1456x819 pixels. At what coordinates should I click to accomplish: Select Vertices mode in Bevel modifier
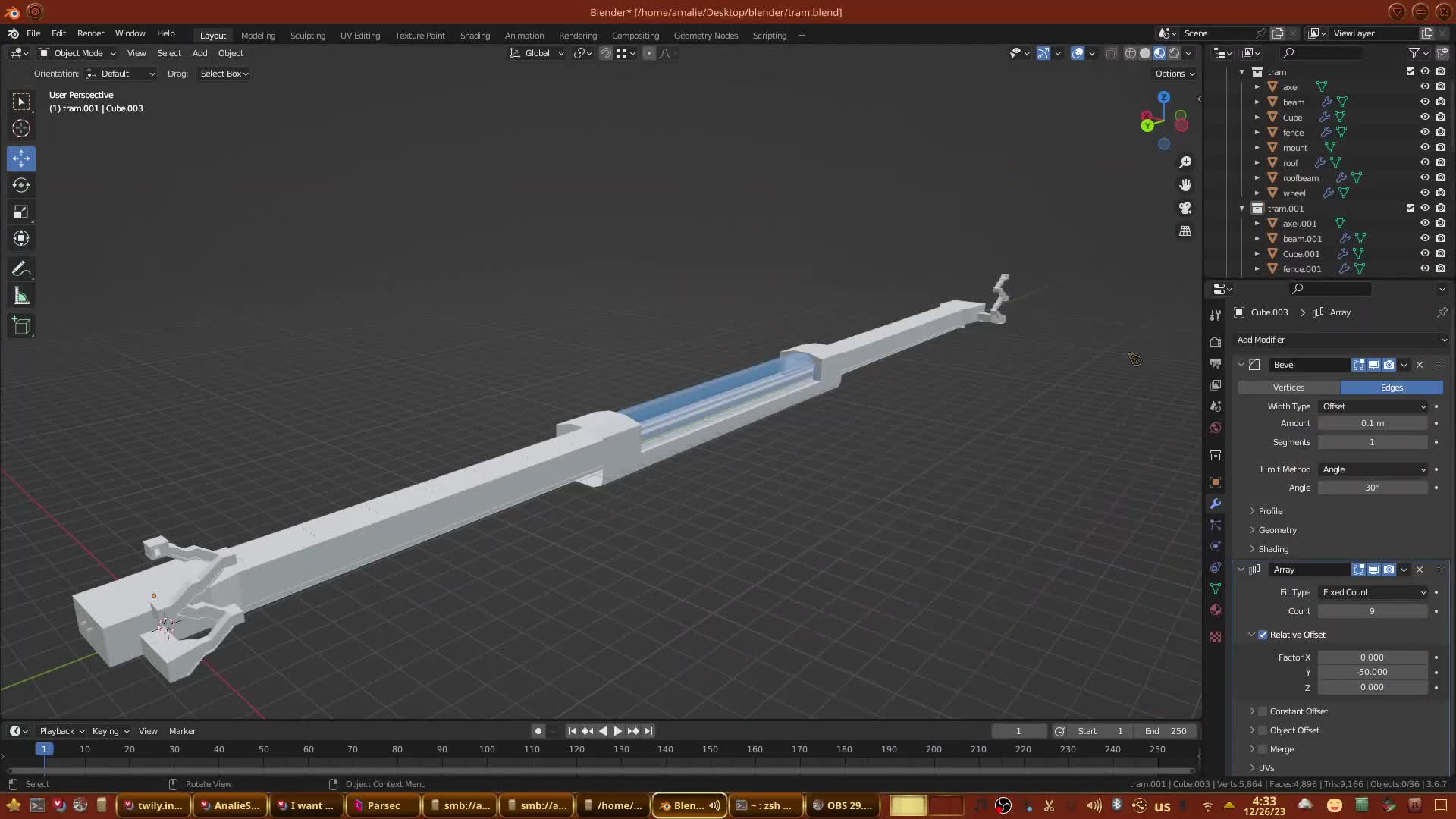pos(1288,388)
